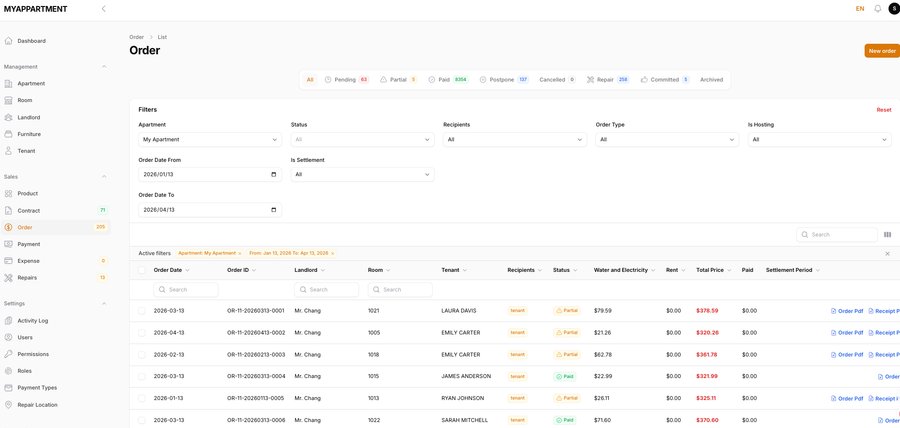Switch to the Repair tab
900x428 pixels.
[608, 80]
